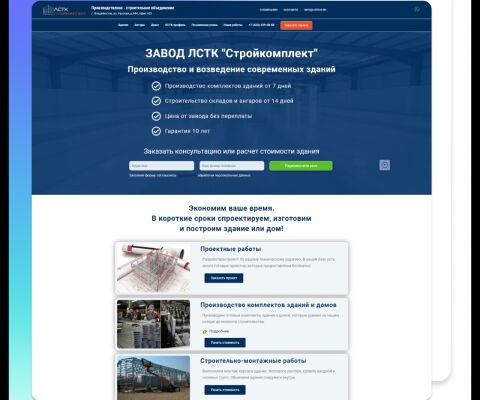Click the Строительство складов и ангаров от 14 дней line

[229, 101]
